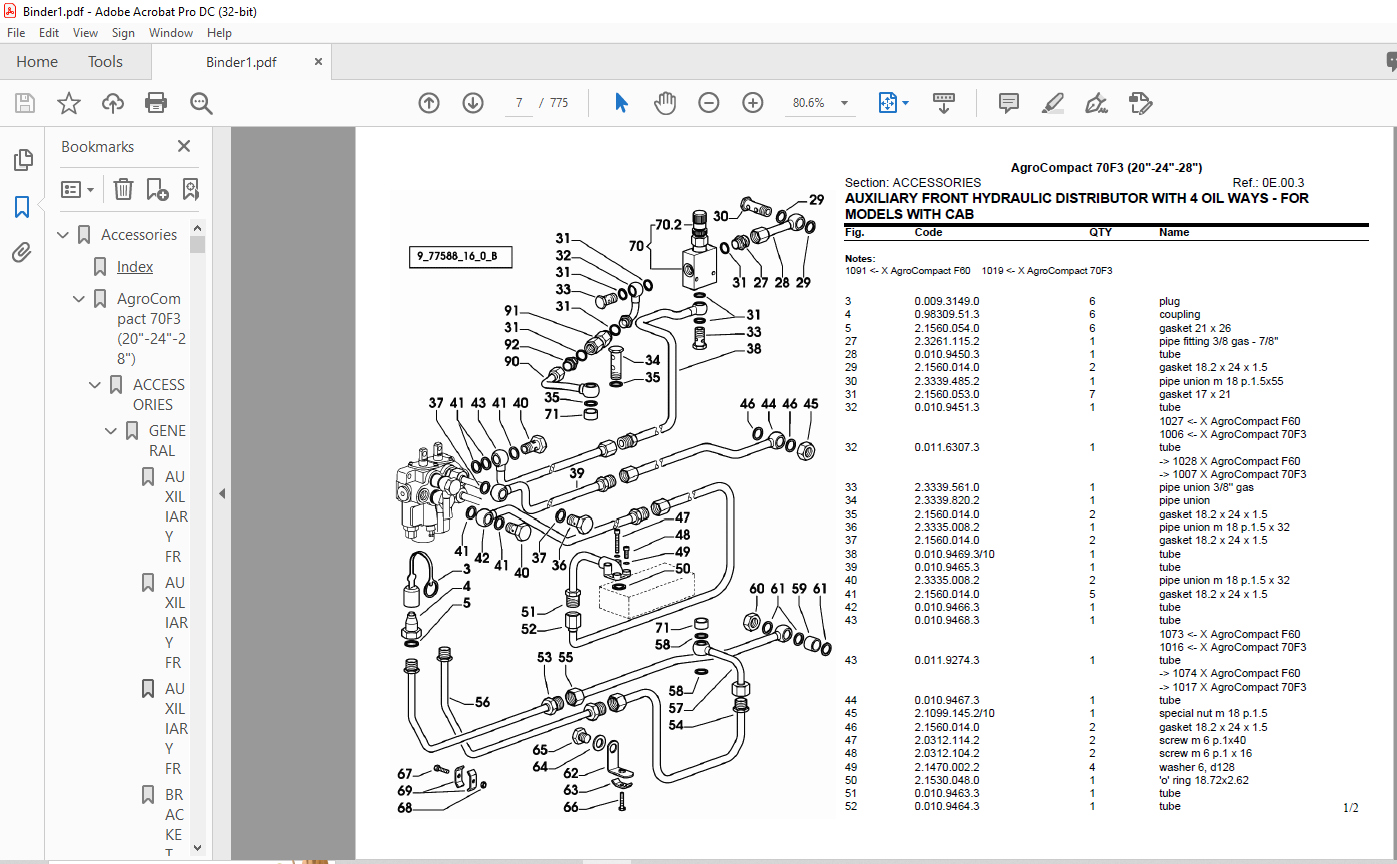Open the File menu
Viewport: 1397px width, 864px height.
[16, 33]
